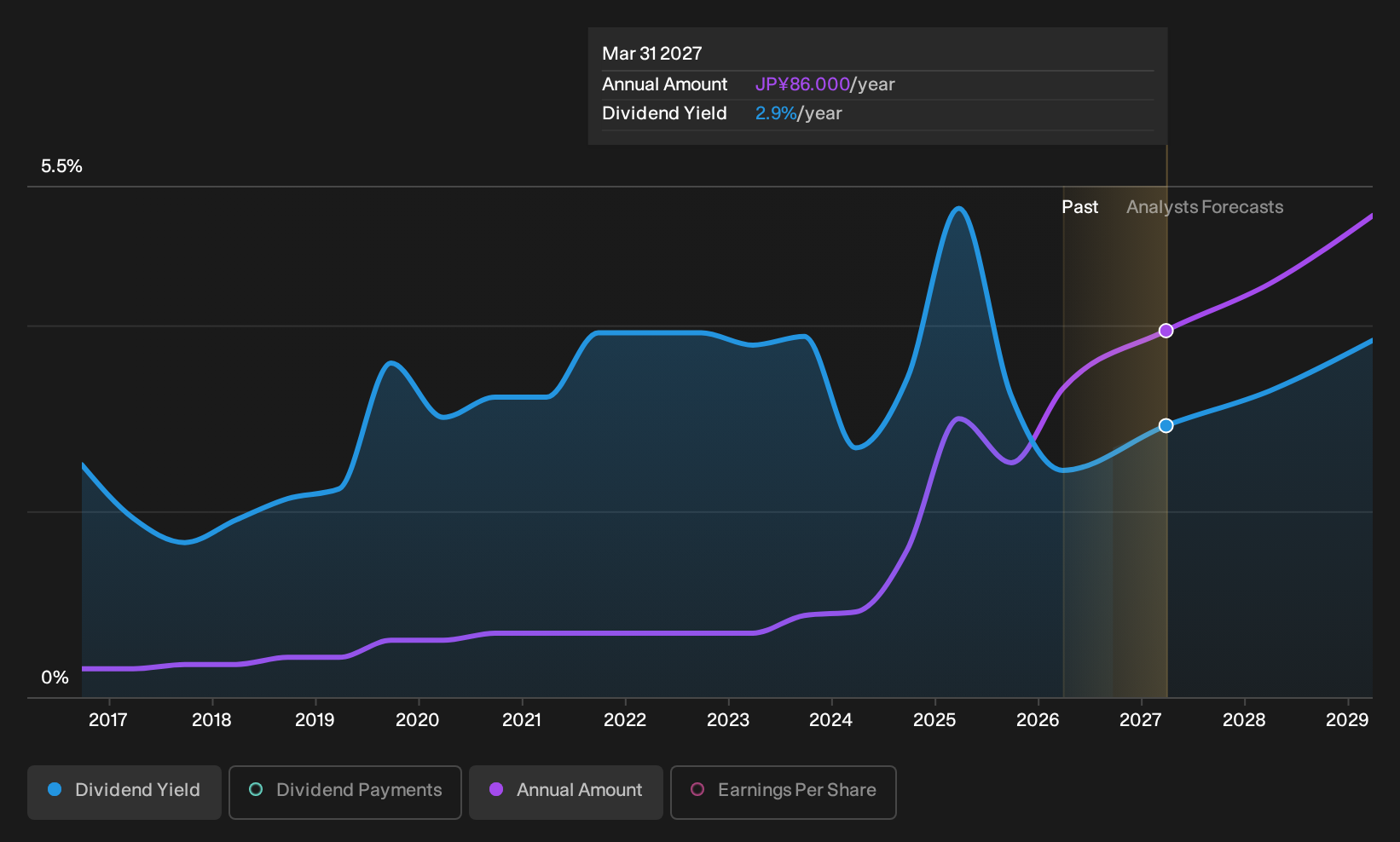Image resolution: width=1400 pixels, height=842 pixels.
Task: Click the JP¥86.000 annual amount value
Action: (x=802, y=84)
